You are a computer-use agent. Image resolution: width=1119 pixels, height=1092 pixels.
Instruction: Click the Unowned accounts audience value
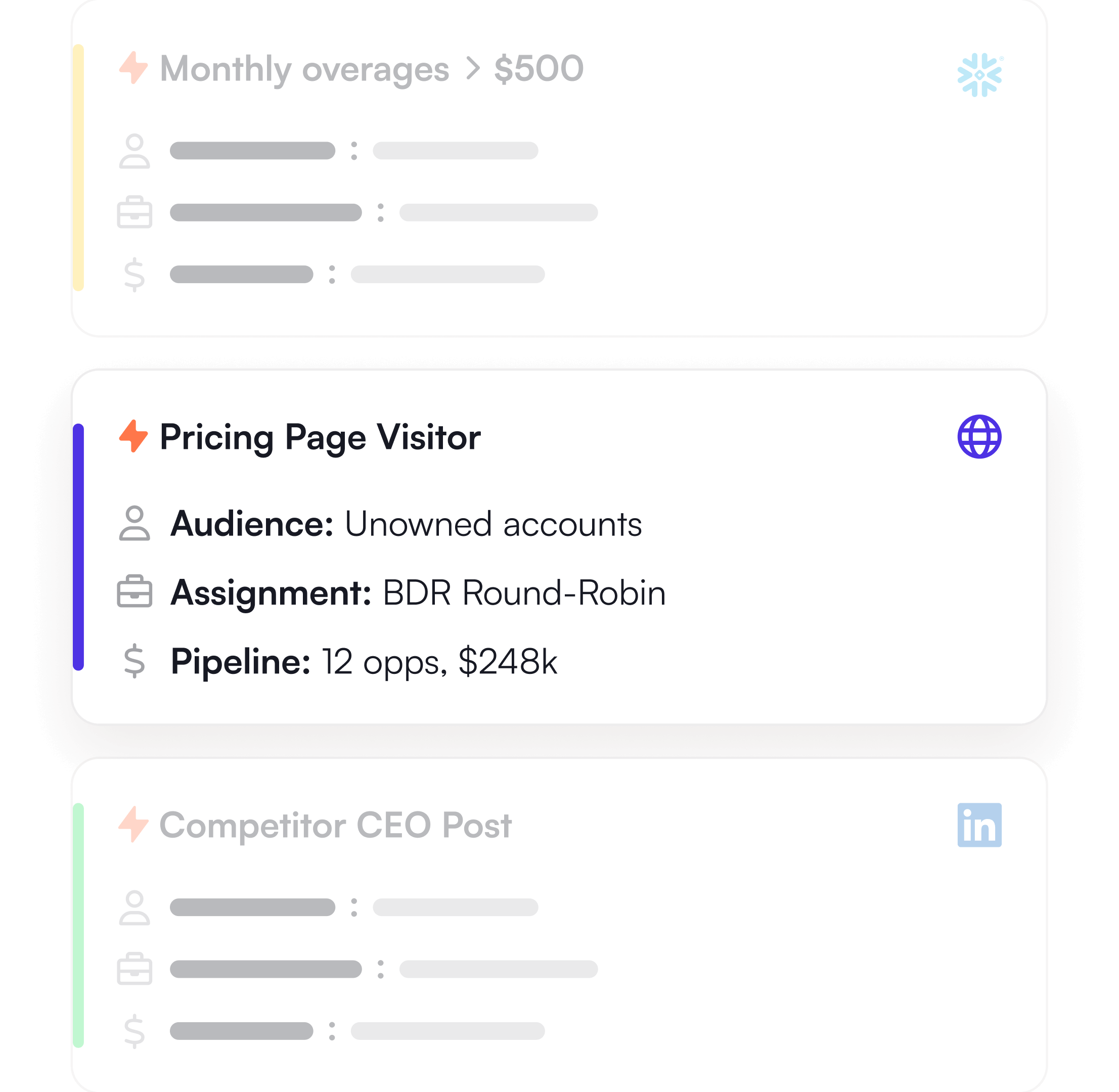click(x=493, y=524)
